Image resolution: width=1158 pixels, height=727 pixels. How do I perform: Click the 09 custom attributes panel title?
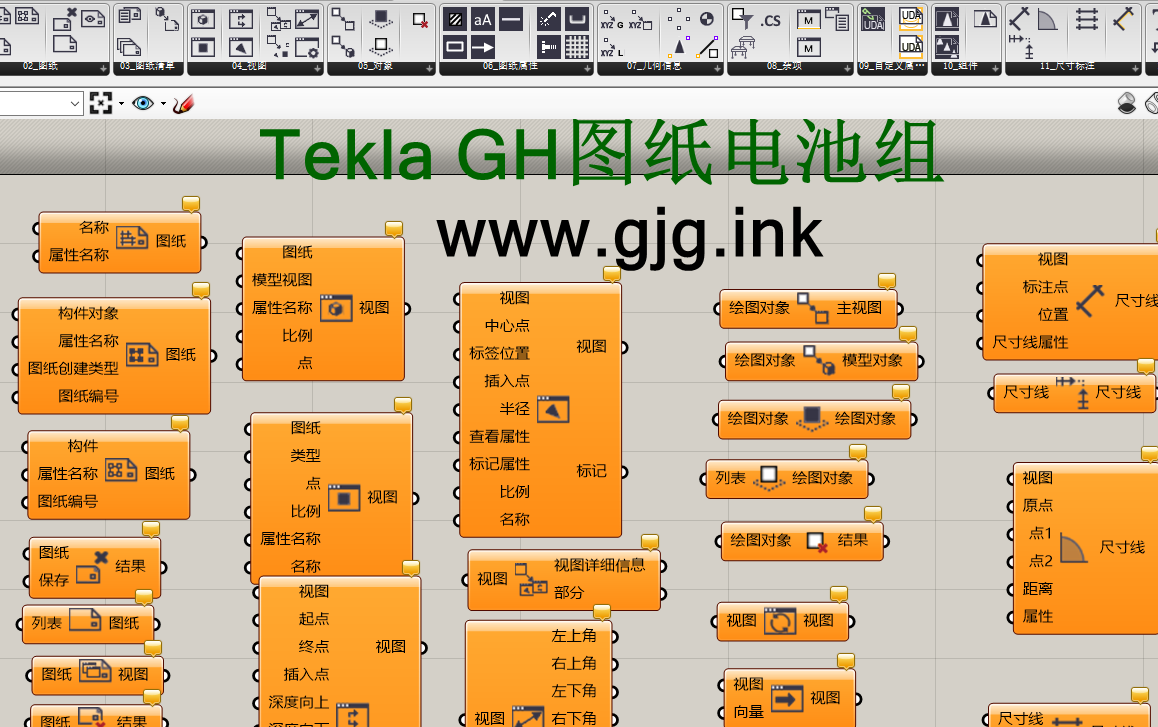pyautogui.click(x=891, y=66)
